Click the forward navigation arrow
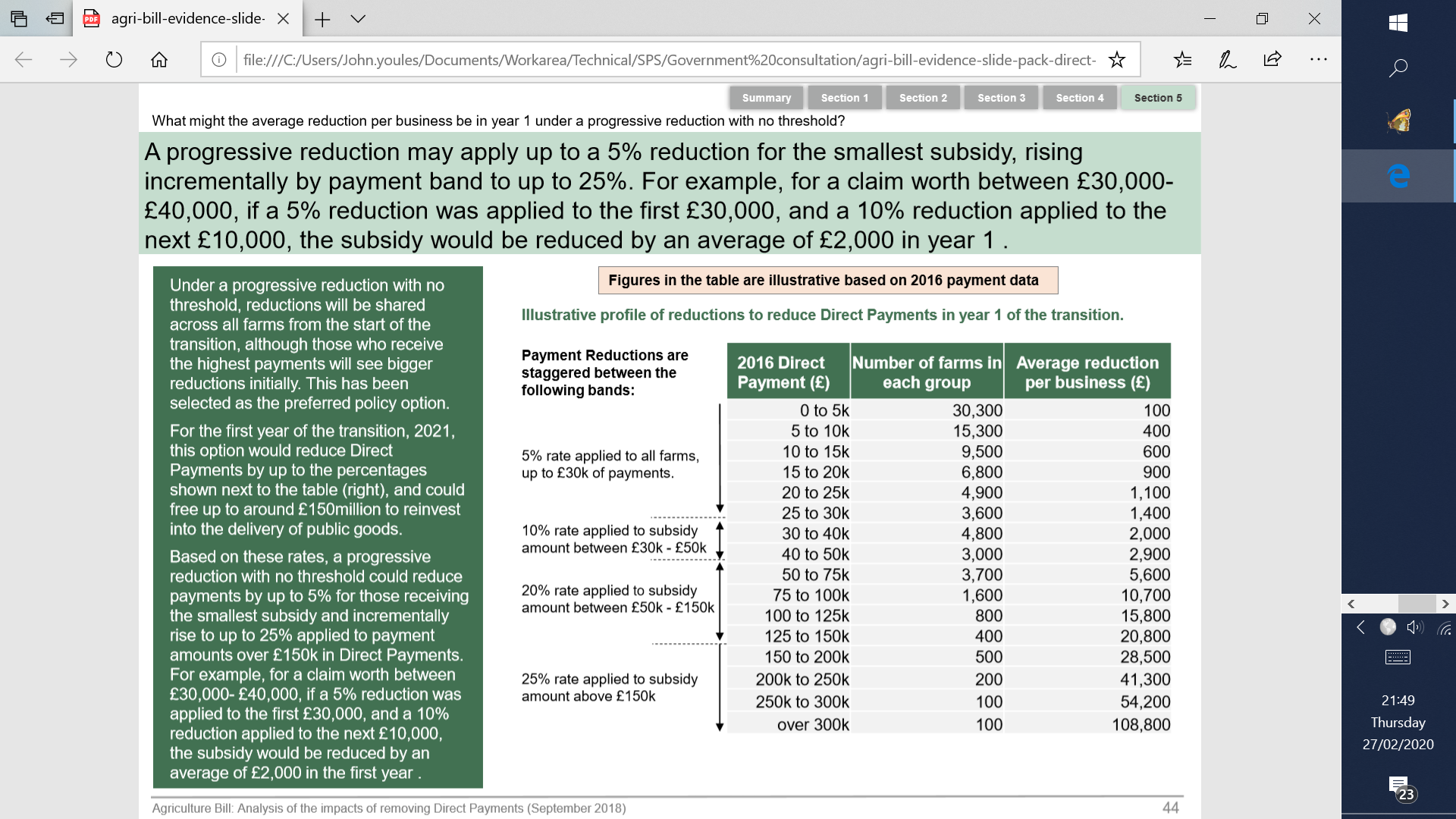The width and height of the screenshot is (1456, 819). pos(68,59)
